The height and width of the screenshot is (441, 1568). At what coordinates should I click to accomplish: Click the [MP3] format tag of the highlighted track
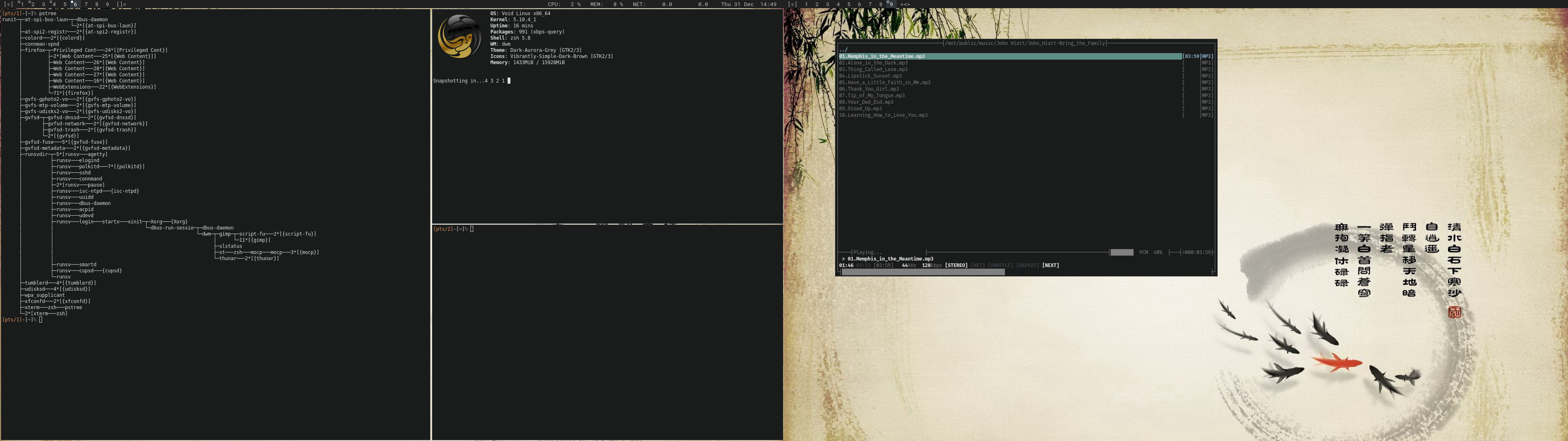tap(1207, 56)
